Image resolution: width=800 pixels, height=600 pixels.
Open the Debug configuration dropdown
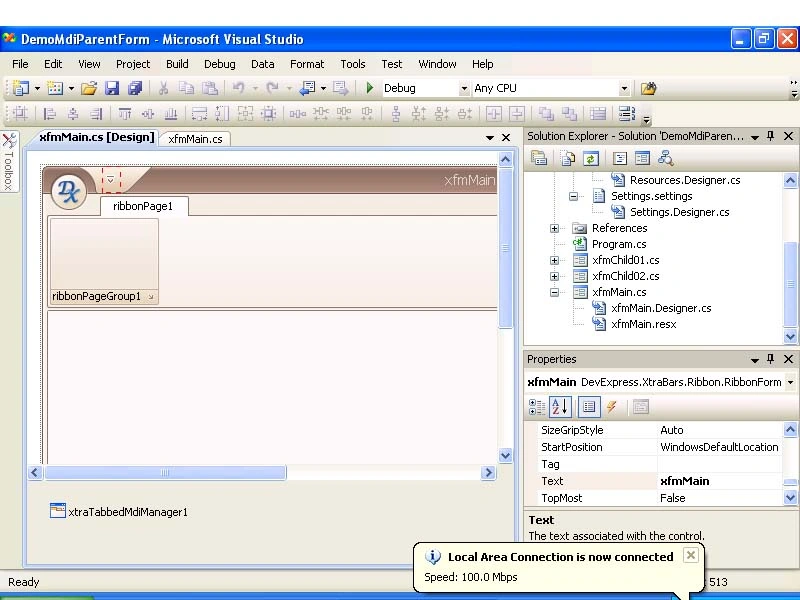464,88
